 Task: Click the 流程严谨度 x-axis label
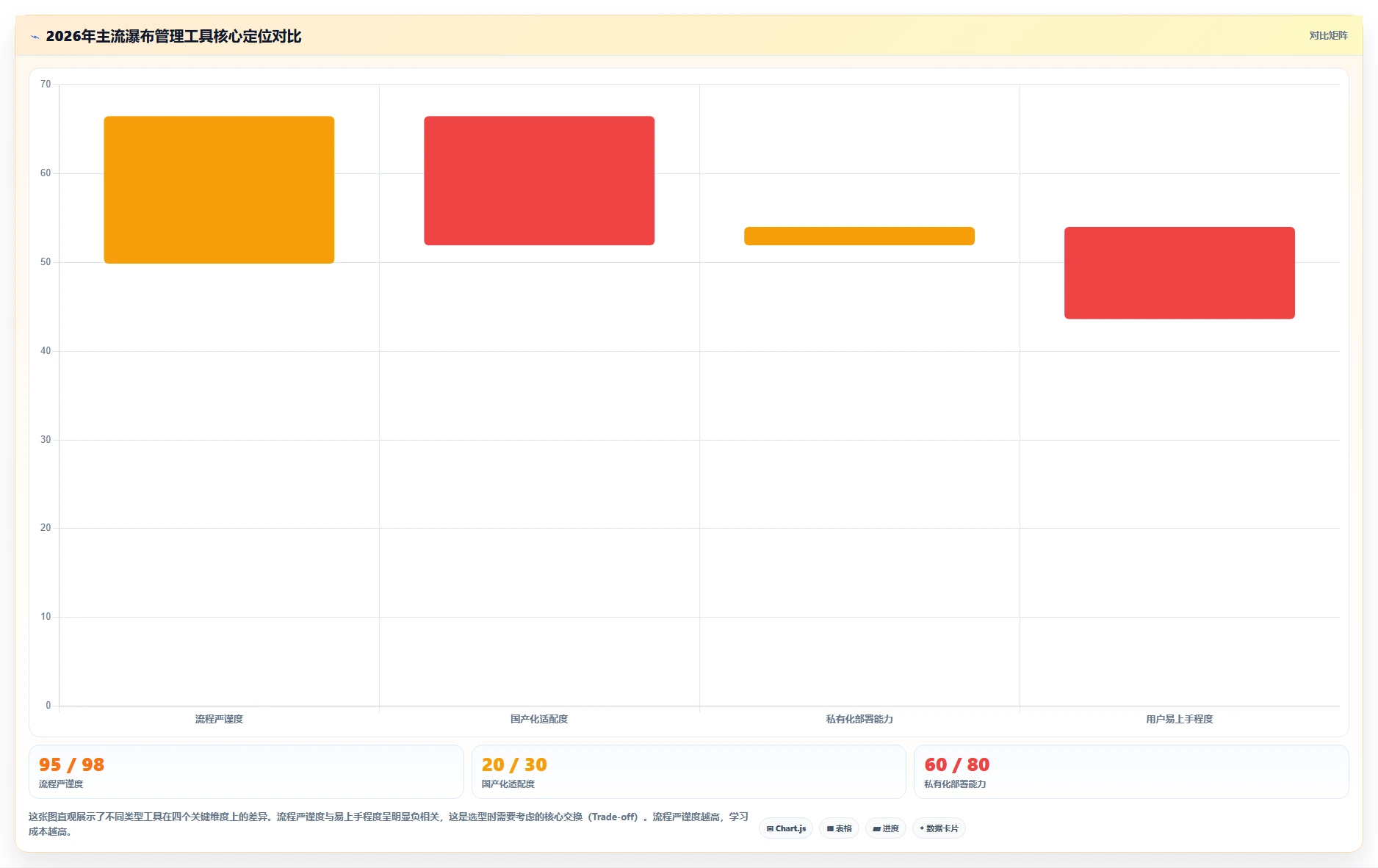click(219, 719)
